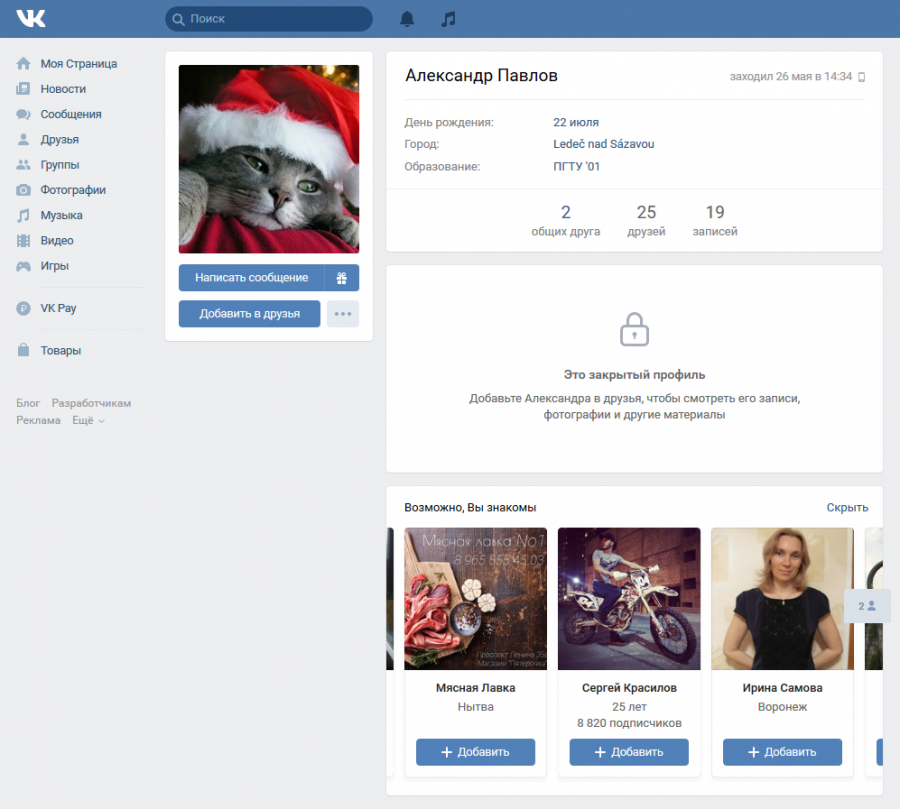Click the VK logo in header
The width and height of the screenshot is (900, 809).
tap(31, 18)
